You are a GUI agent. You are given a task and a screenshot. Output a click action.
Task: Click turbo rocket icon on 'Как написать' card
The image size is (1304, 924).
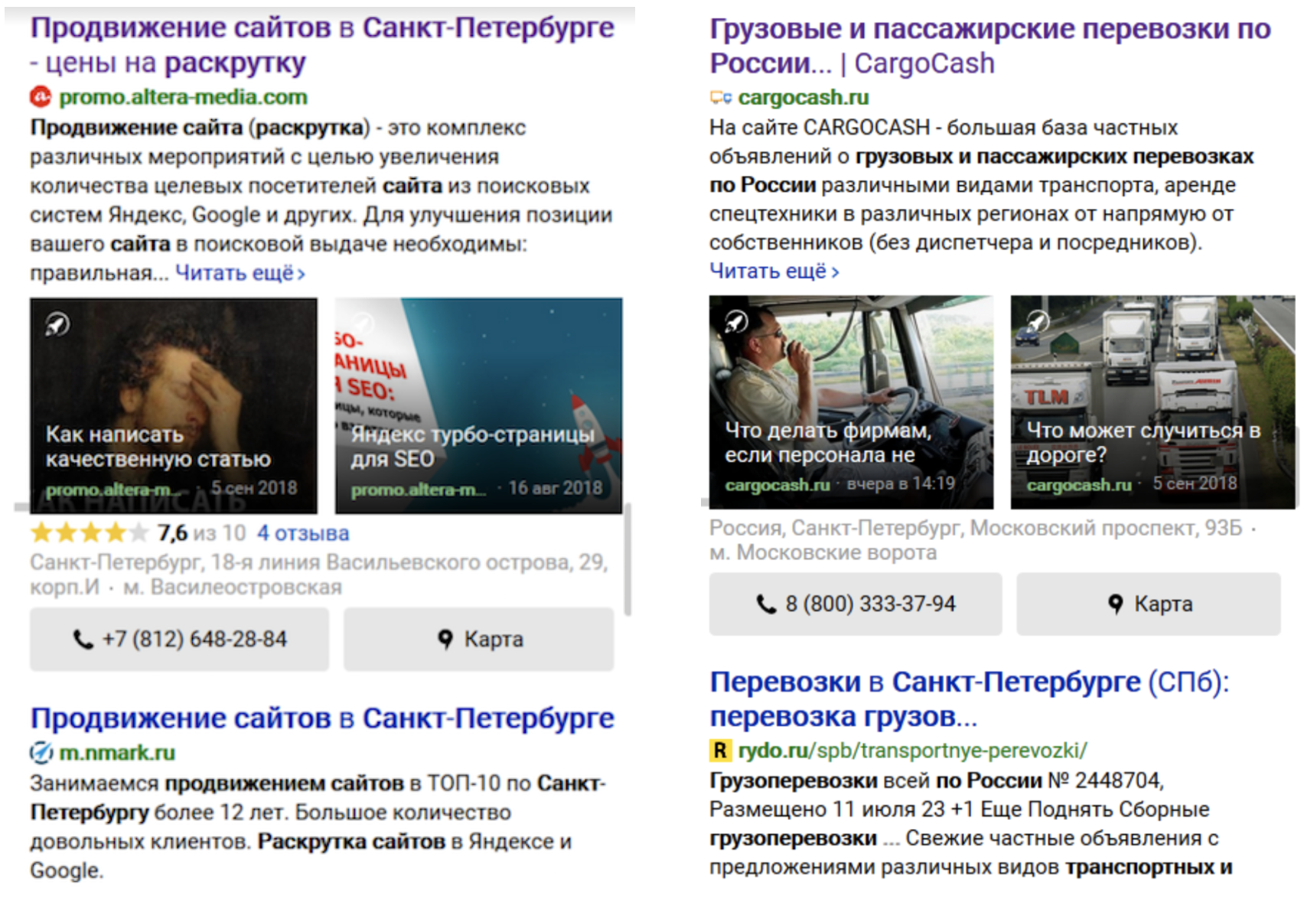(57, 324)
